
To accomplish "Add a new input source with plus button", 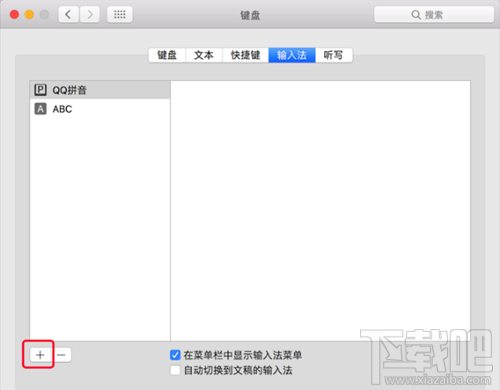I will 40,355.
